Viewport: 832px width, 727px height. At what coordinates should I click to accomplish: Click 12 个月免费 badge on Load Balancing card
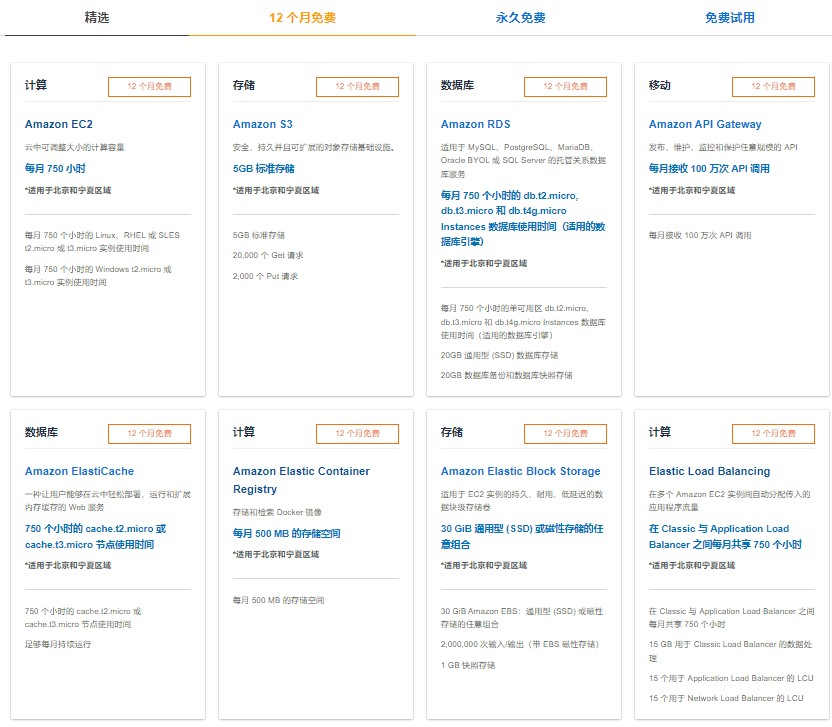point(773,434)
